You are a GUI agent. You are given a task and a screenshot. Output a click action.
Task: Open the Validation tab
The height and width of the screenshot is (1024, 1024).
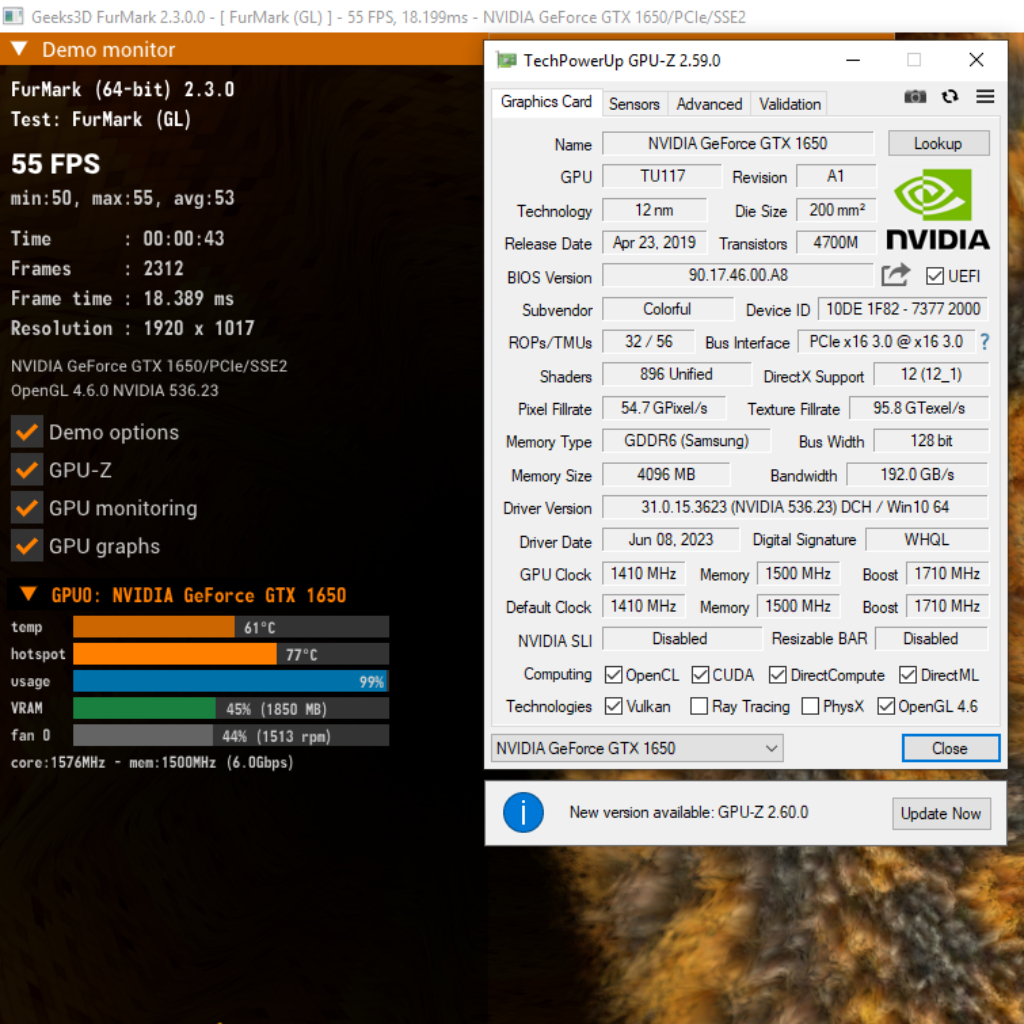point(790,104)
